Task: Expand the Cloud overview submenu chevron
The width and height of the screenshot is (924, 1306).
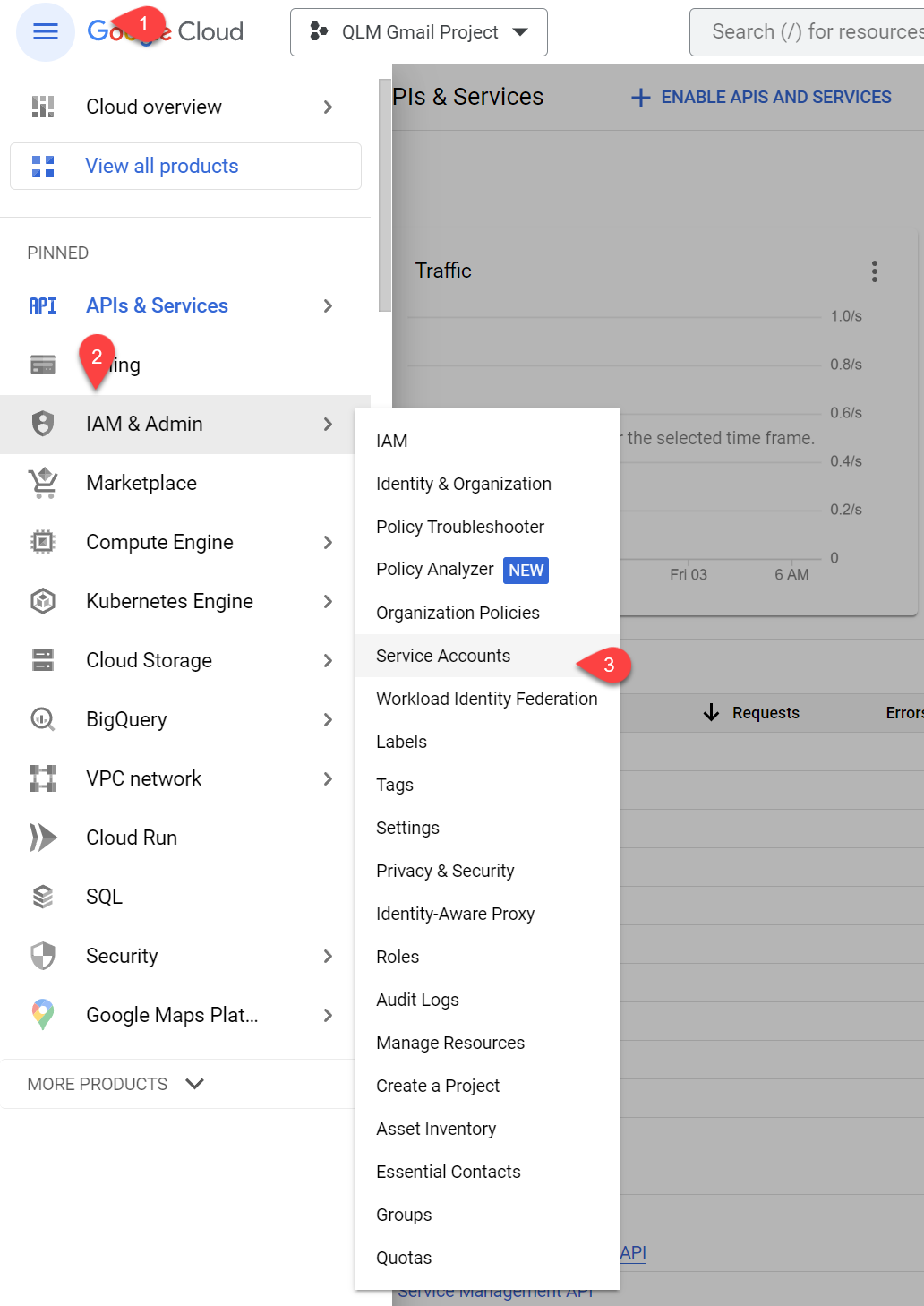Action: [x=328, y=107]
